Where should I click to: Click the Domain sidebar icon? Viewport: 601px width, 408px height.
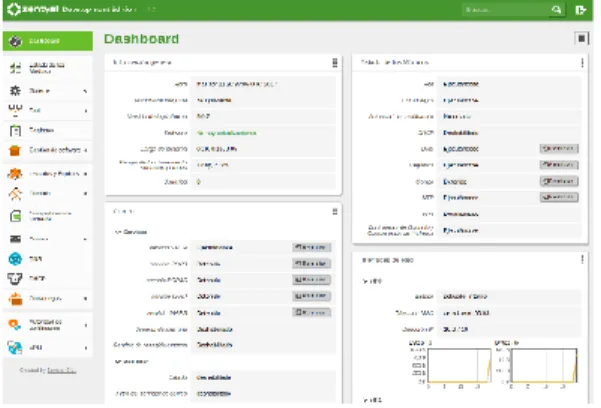point(15,193)
